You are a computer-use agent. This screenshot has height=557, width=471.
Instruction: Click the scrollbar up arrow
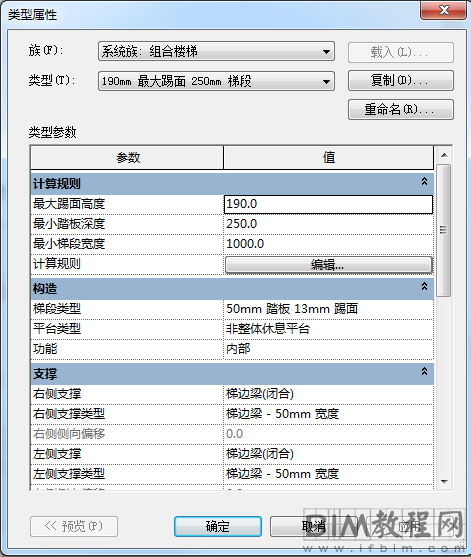444,155
